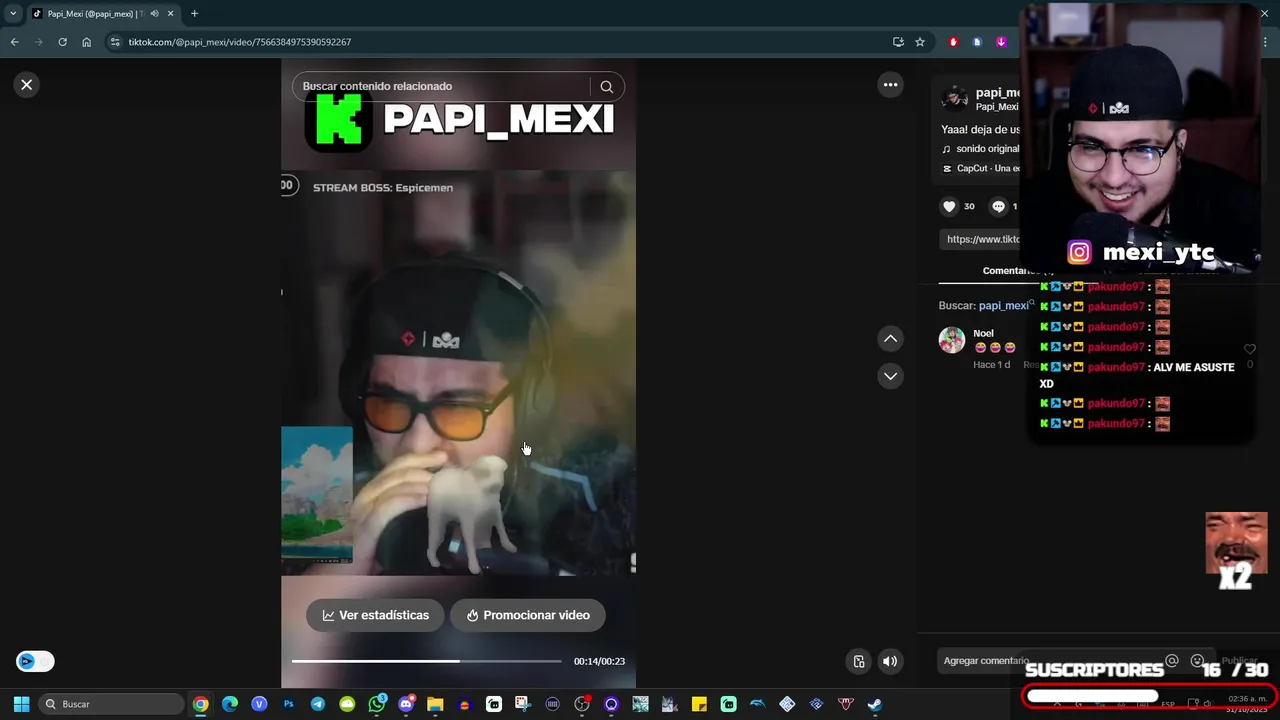Seek along the video progress bar

click(427, 661)
